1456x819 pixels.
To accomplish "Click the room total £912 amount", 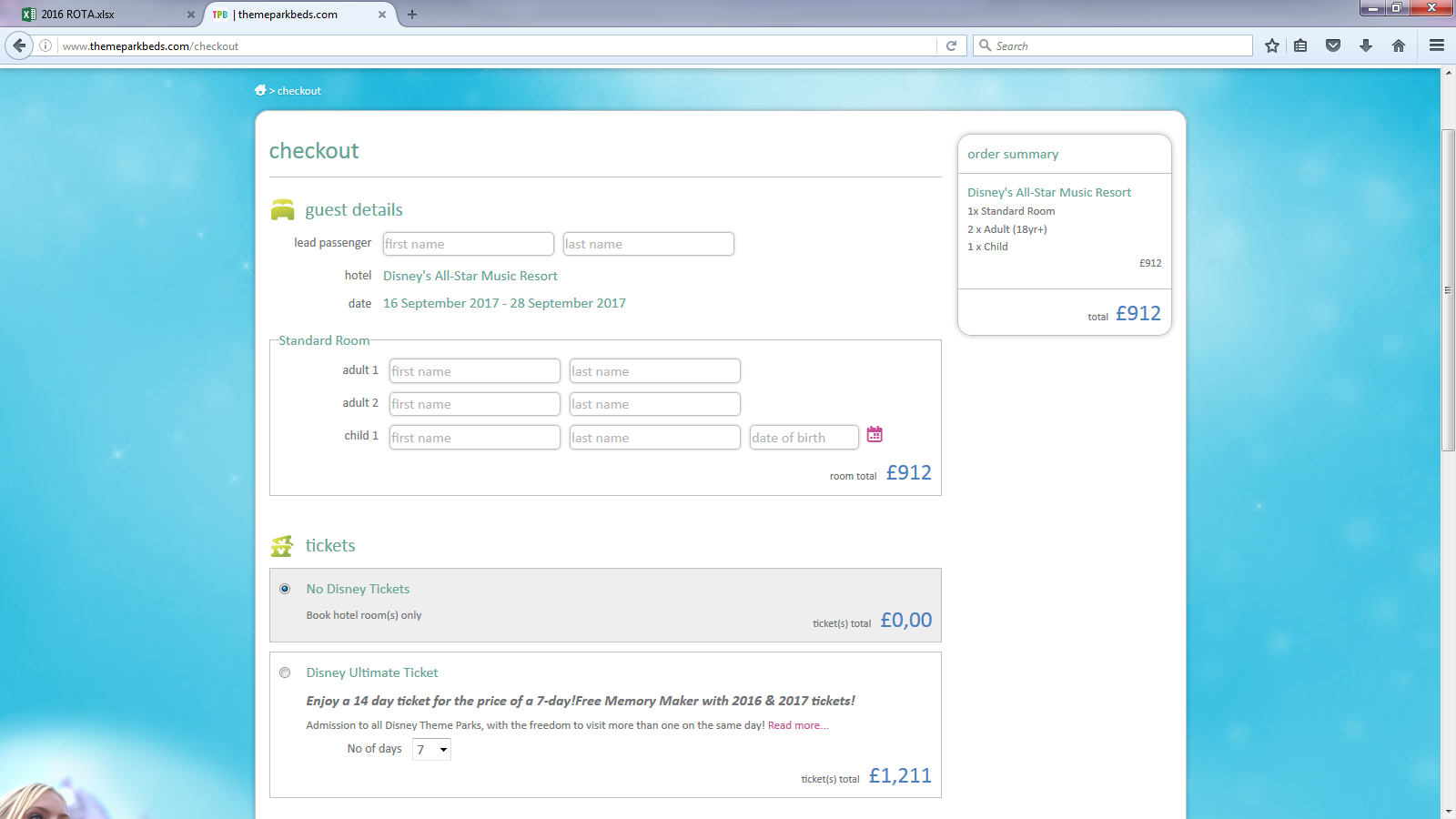I will [909, 472].
